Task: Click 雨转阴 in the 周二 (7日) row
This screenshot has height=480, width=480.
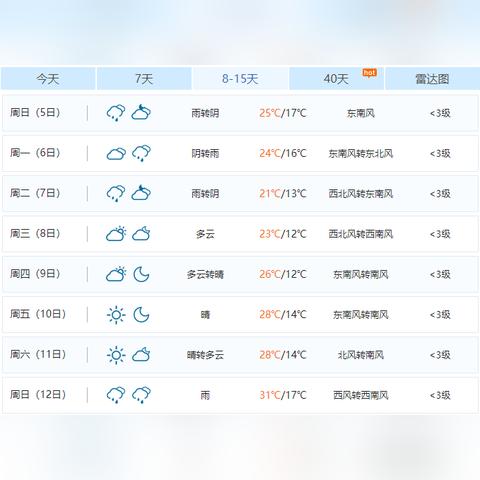Action: (x=205, y=194)
